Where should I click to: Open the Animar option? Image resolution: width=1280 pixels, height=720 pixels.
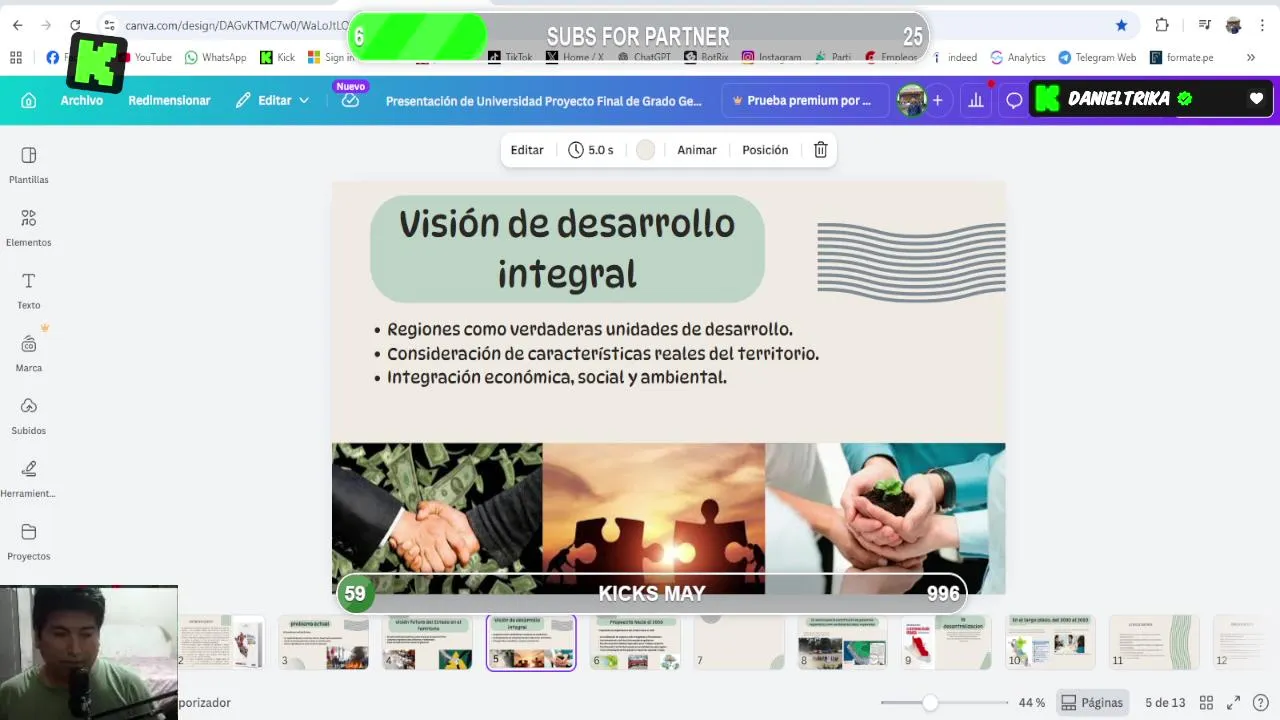click(x=697, y=150)
